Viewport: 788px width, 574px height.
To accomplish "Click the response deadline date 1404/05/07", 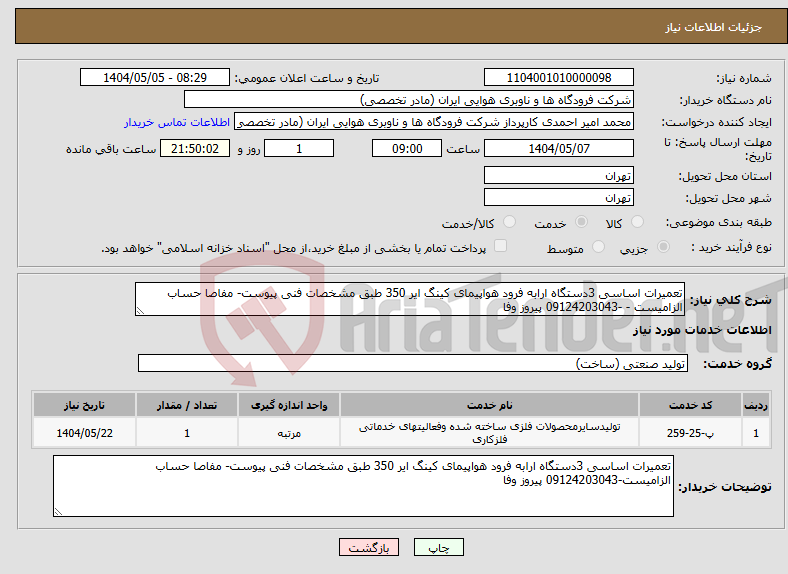I will pos(558,148).
